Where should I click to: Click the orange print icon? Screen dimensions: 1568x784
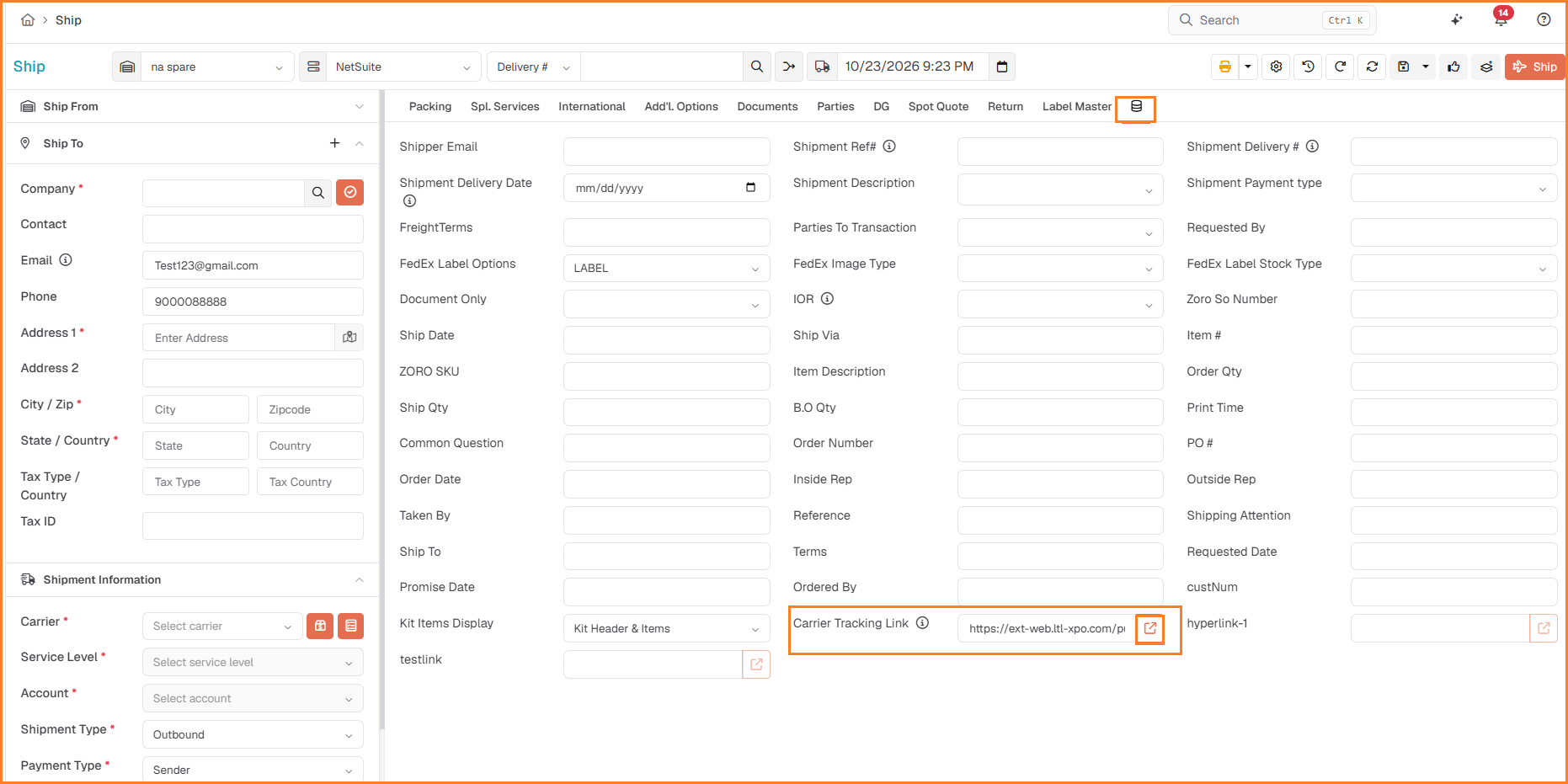click(x=1225, y=67)
